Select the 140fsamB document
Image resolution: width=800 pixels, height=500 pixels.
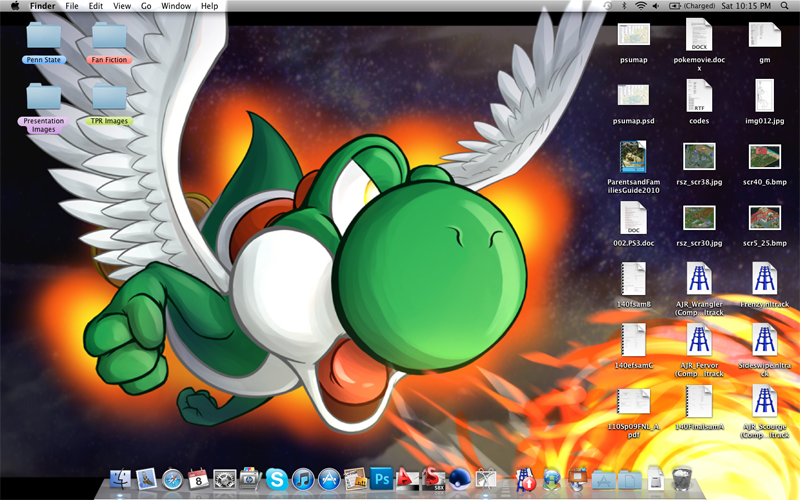point(634,285)
